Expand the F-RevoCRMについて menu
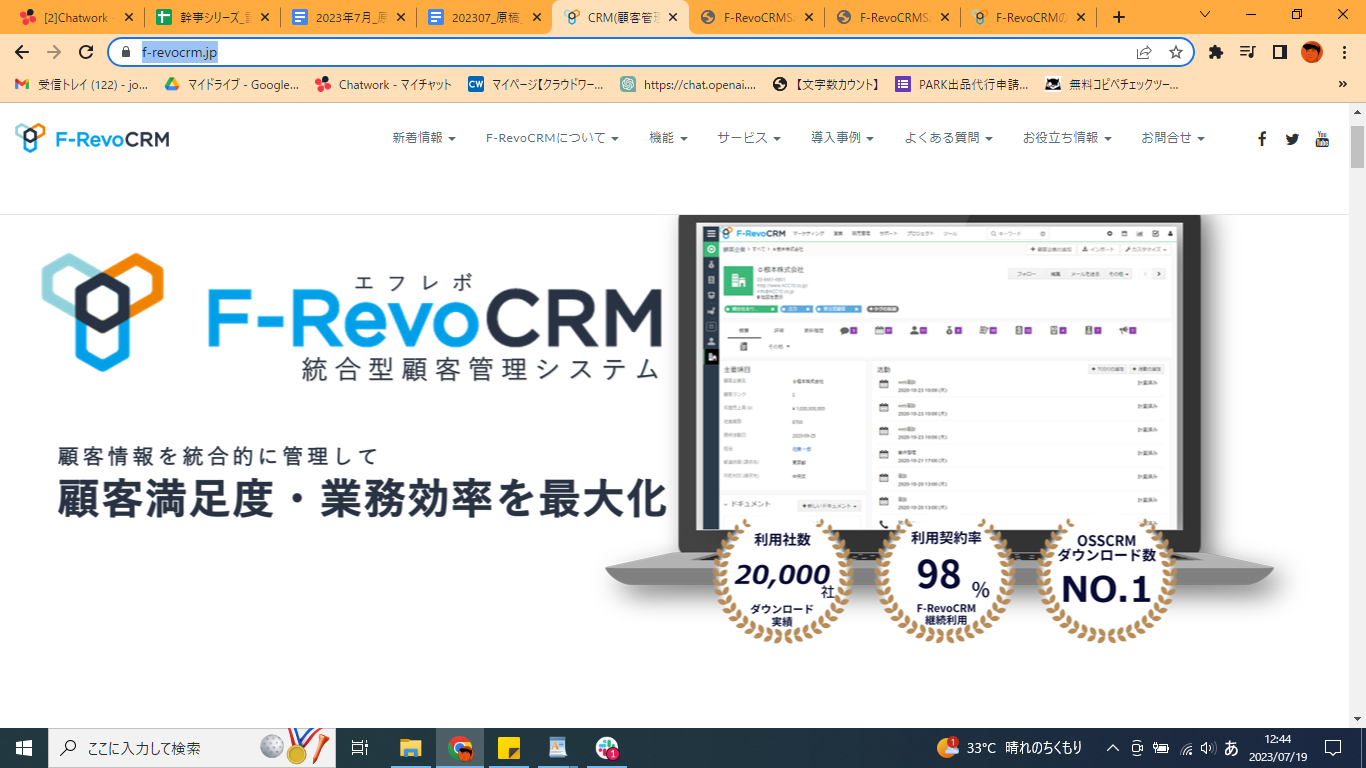Screen dimensions: 1366x768 552,138
